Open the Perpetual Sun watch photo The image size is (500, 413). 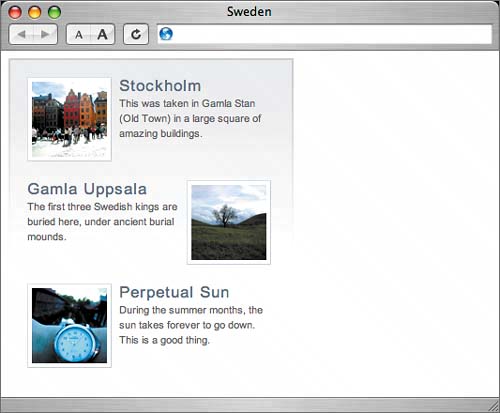coord(69,325)
